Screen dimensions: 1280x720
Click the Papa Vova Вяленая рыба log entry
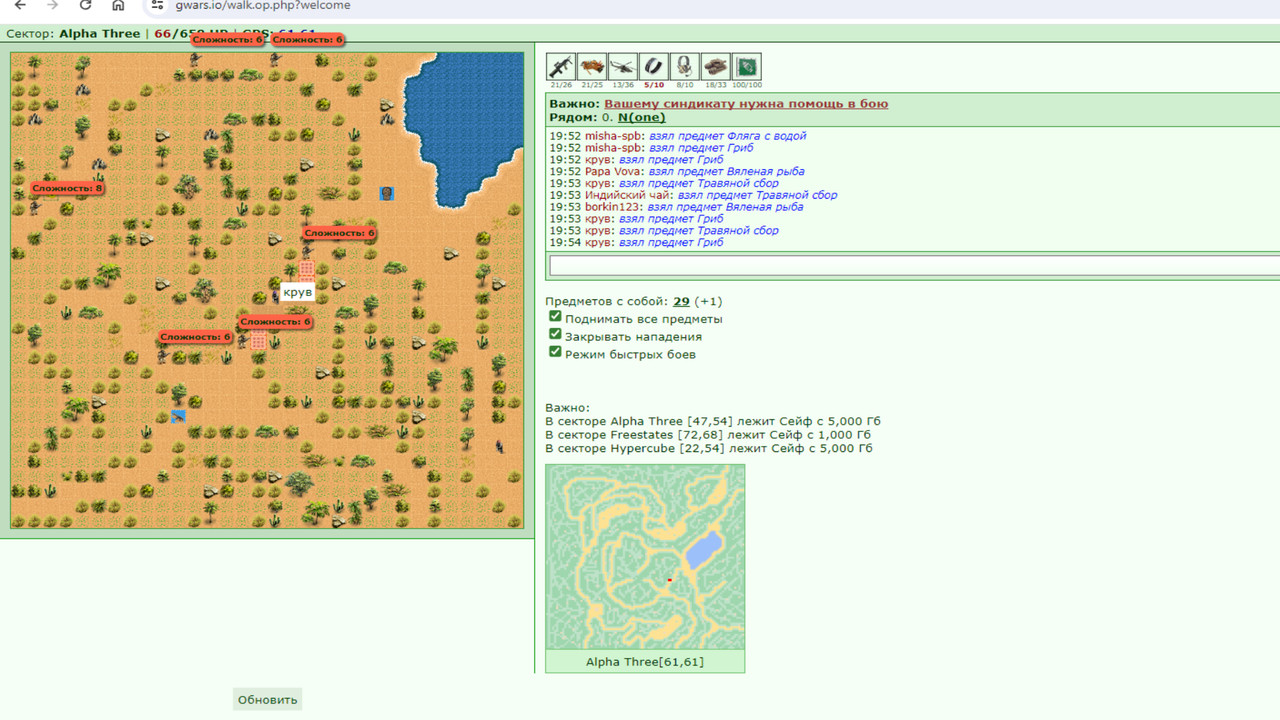pos(677,171)
